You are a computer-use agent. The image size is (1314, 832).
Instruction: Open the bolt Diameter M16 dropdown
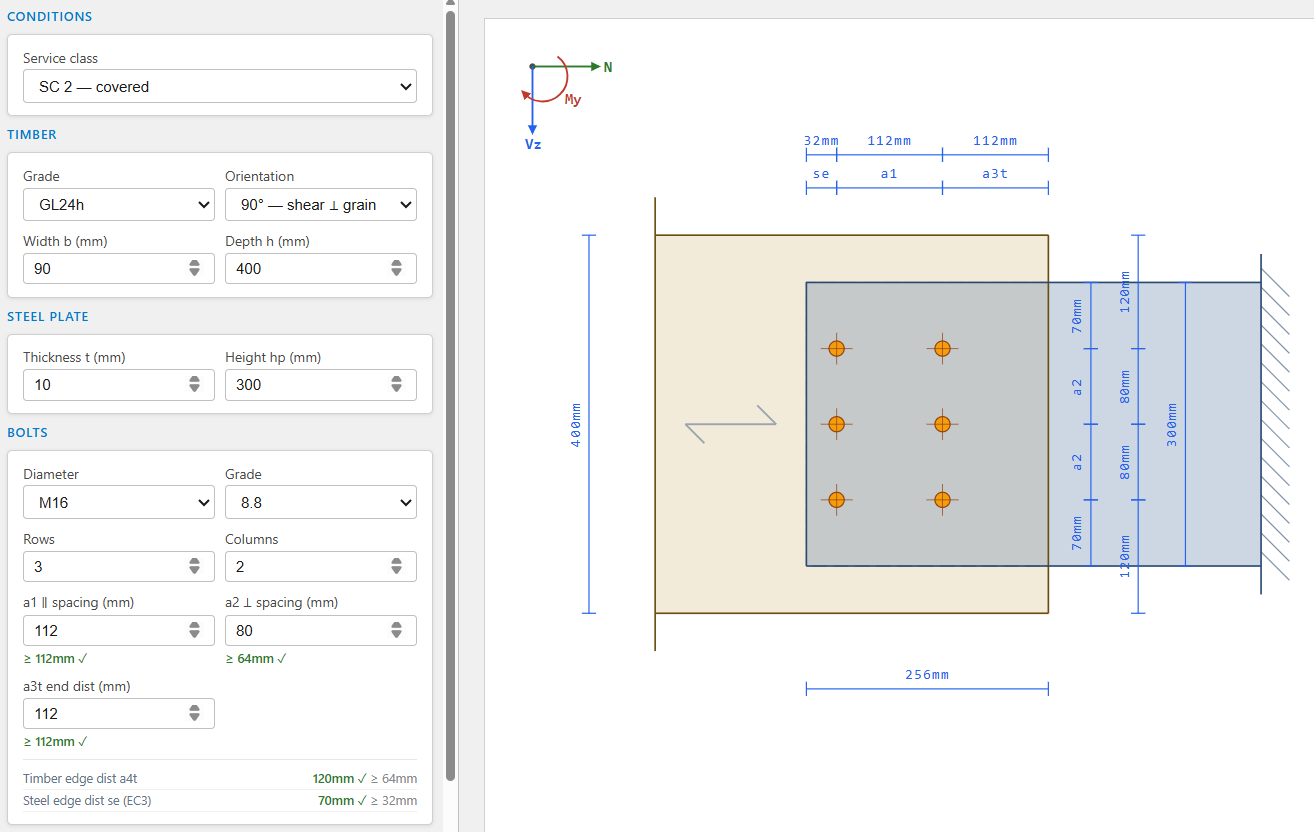click(119, 502)
